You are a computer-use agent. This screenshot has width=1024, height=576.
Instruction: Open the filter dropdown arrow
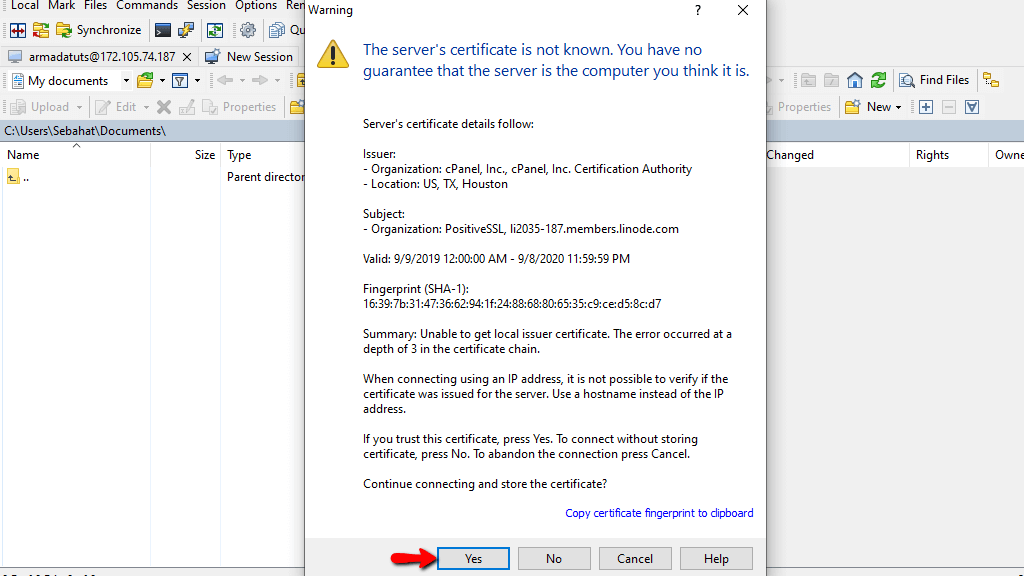197,80
